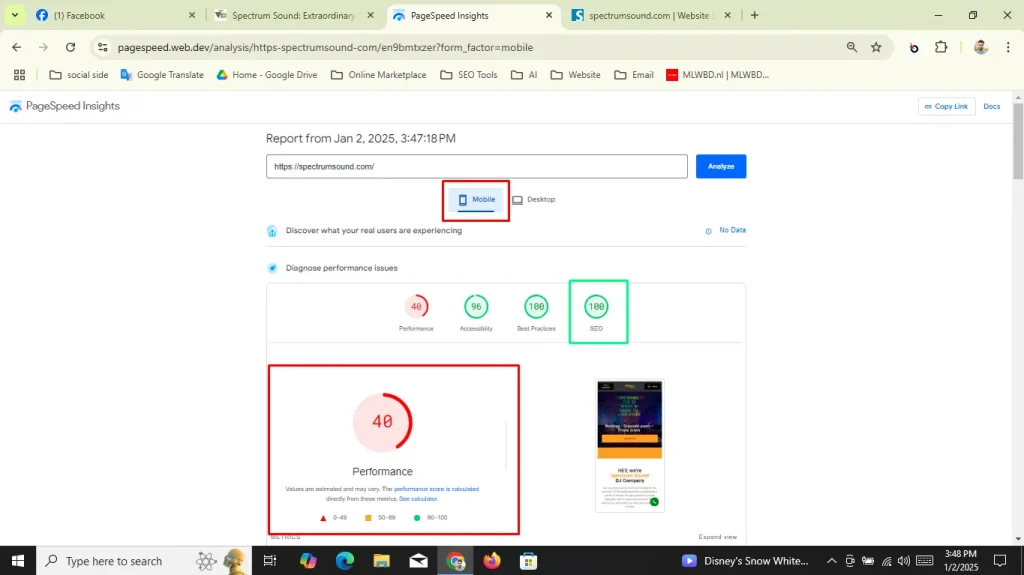Switch to the Mobile report tab

click(x=477, y=200)
